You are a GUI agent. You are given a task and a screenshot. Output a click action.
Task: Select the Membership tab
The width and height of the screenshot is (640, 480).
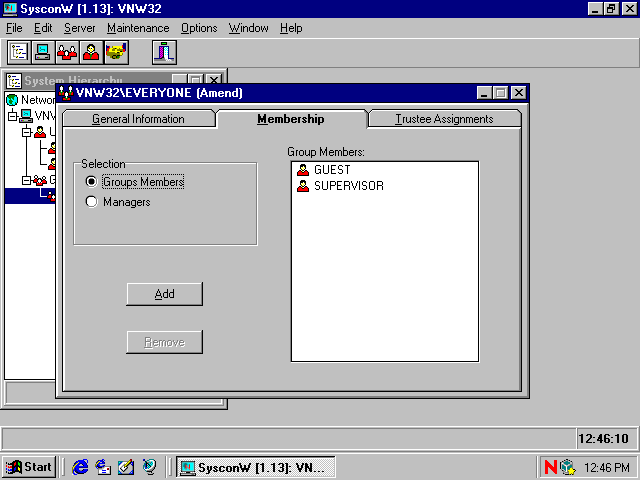[291, 119]
